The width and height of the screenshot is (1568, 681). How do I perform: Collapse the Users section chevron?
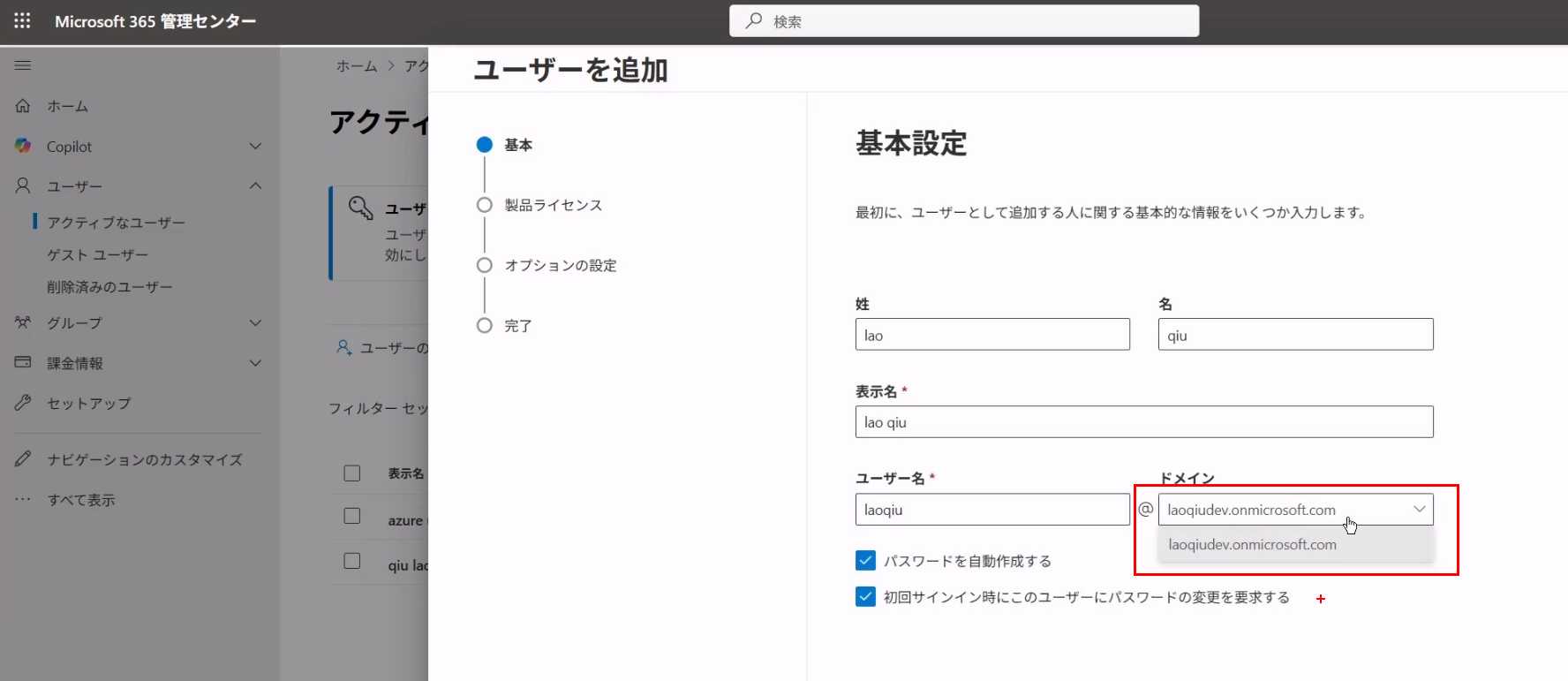pos(255,186)
